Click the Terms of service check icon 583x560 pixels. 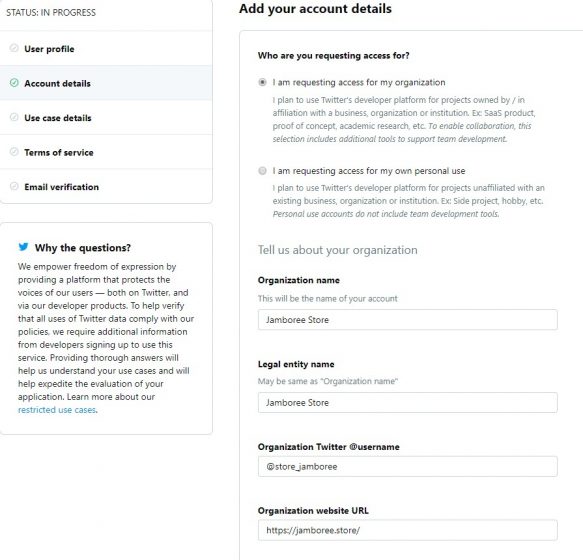pyautogui.click(x=14, y=152)
